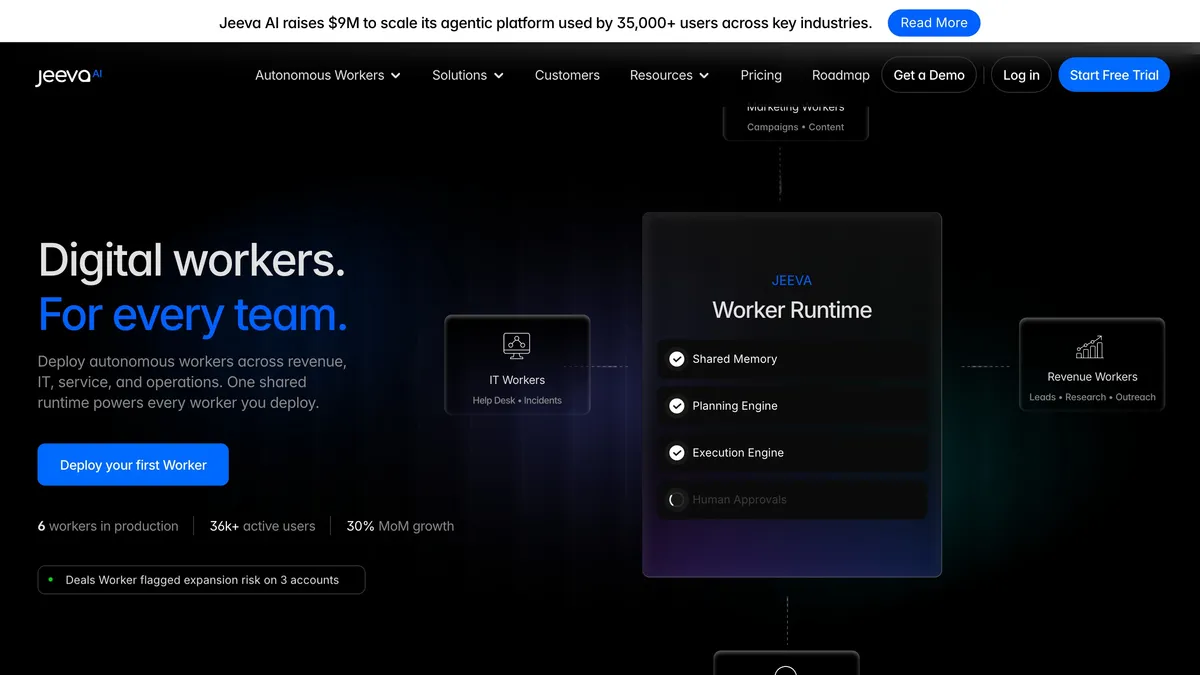The width and height of the screenshot is (1200, 675).
Task: Toggle the Shared Memory checkmark
Action: [x=677, y=359]
